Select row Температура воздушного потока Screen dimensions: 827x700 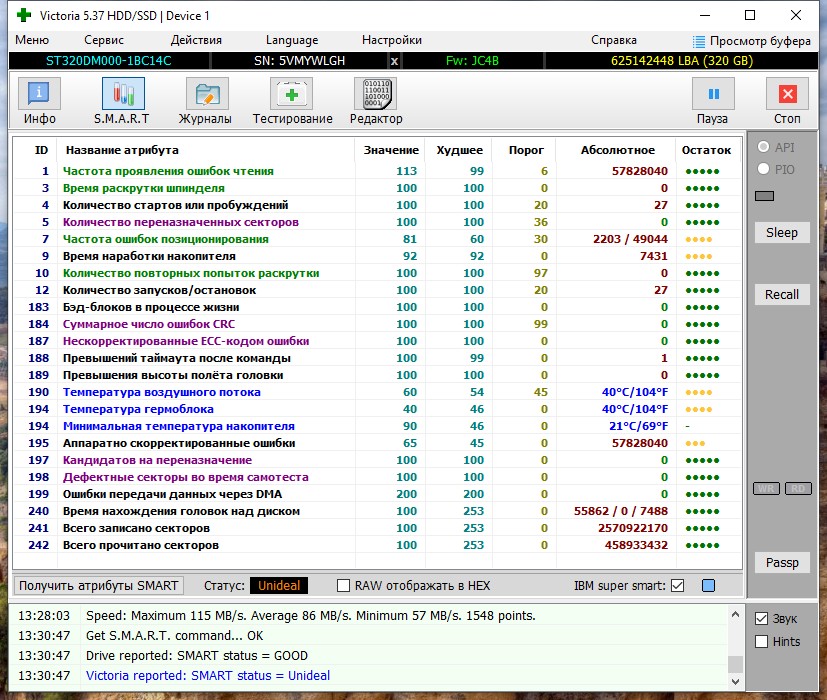(x=377, y=392)
